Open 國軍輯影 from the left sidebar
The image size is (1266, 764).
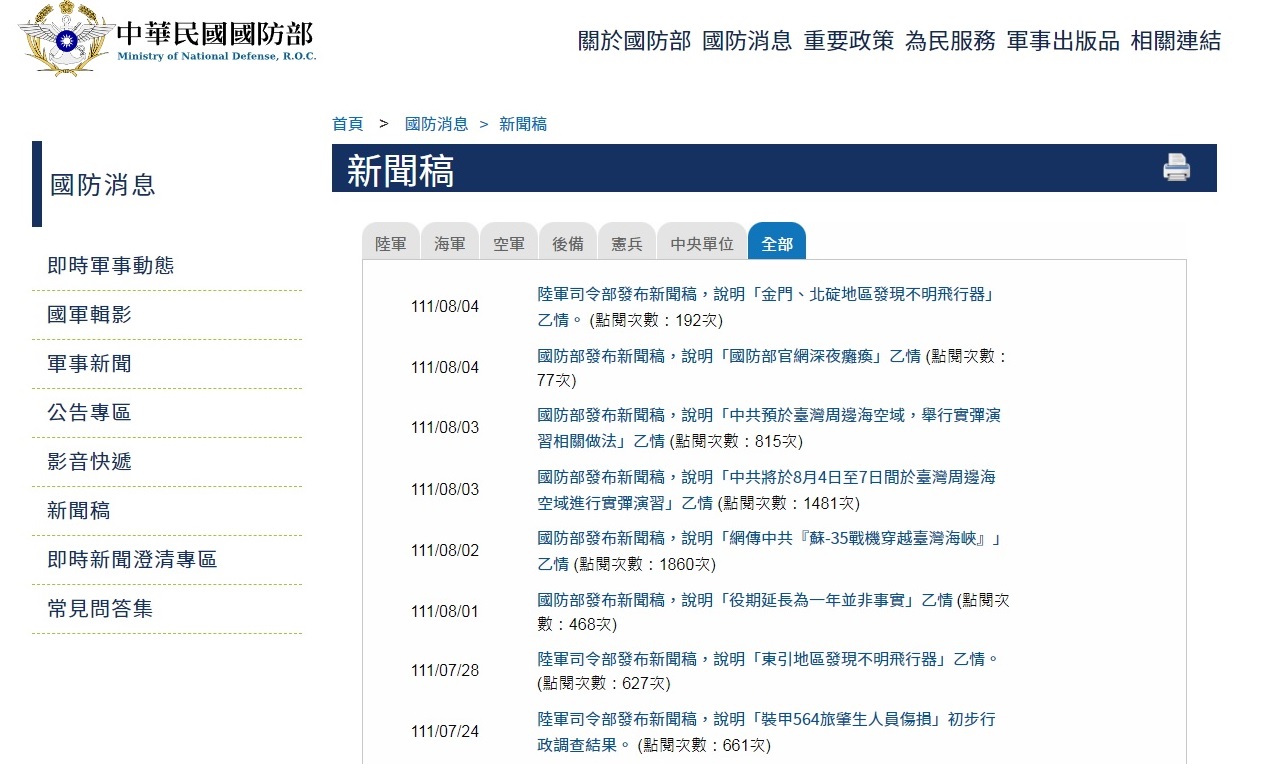click(89, 314)
